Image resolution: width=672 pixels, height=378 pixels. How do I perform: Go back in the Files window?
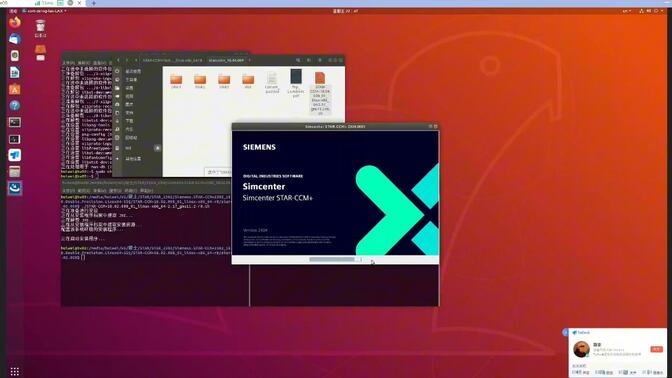(x=119, y=60)
